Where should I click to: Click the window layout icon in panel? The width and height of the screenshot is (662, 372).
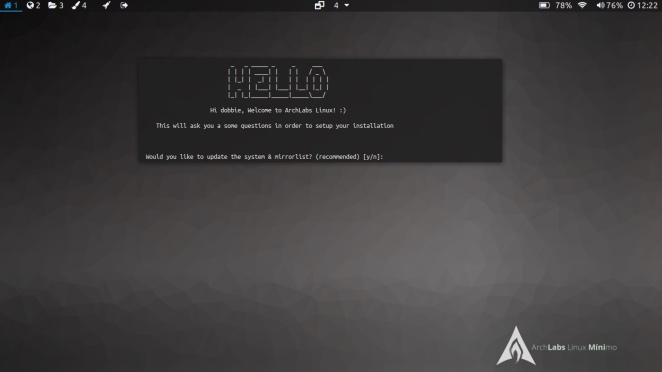click(x=320, y=5)
